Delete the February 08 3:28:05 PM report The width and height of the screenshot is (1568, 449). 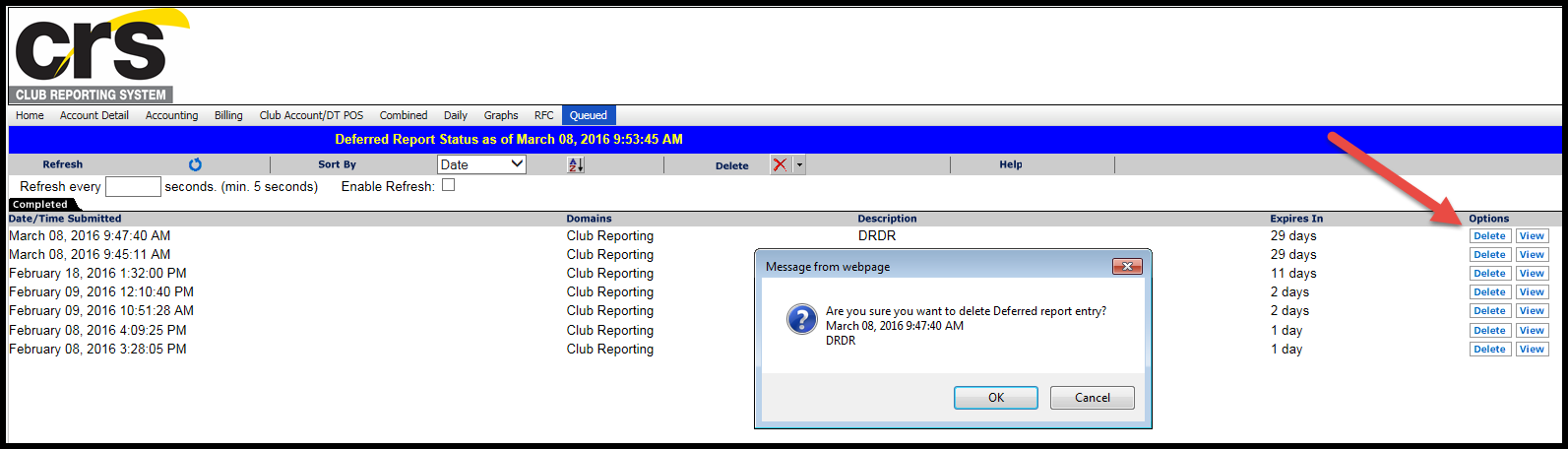(1489, 350)
